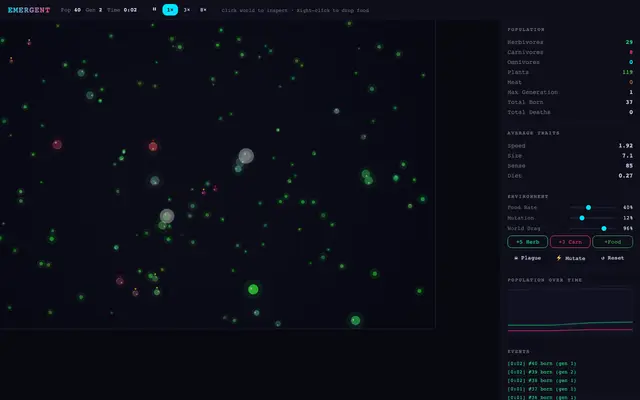This screenshot has width=640, height=400.
Task: Click the average Sense trait row
Action: tap(570, 166)
